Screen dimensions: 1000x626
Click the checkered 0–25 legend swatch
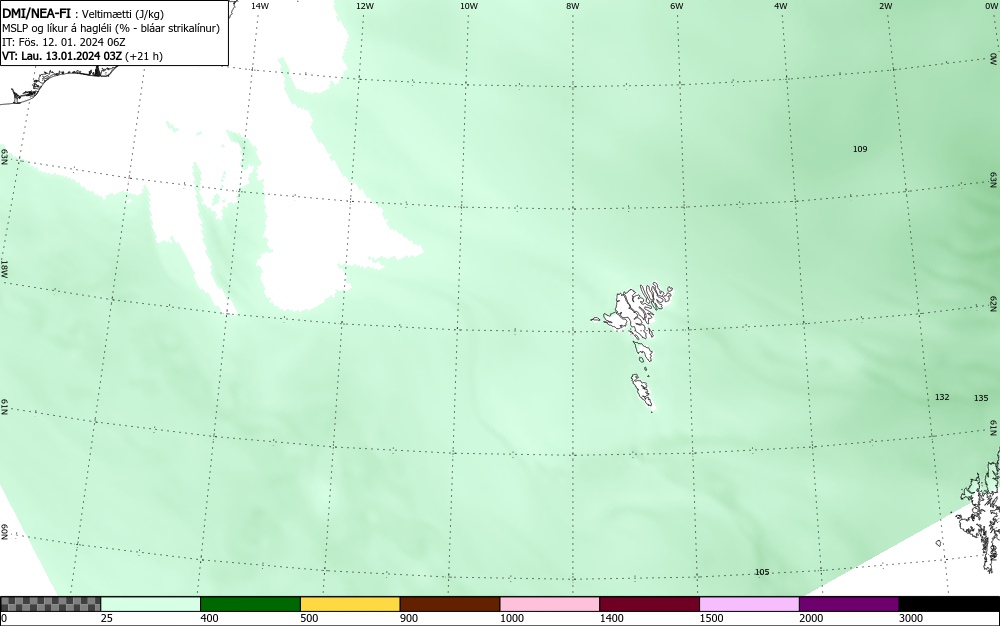50,604
